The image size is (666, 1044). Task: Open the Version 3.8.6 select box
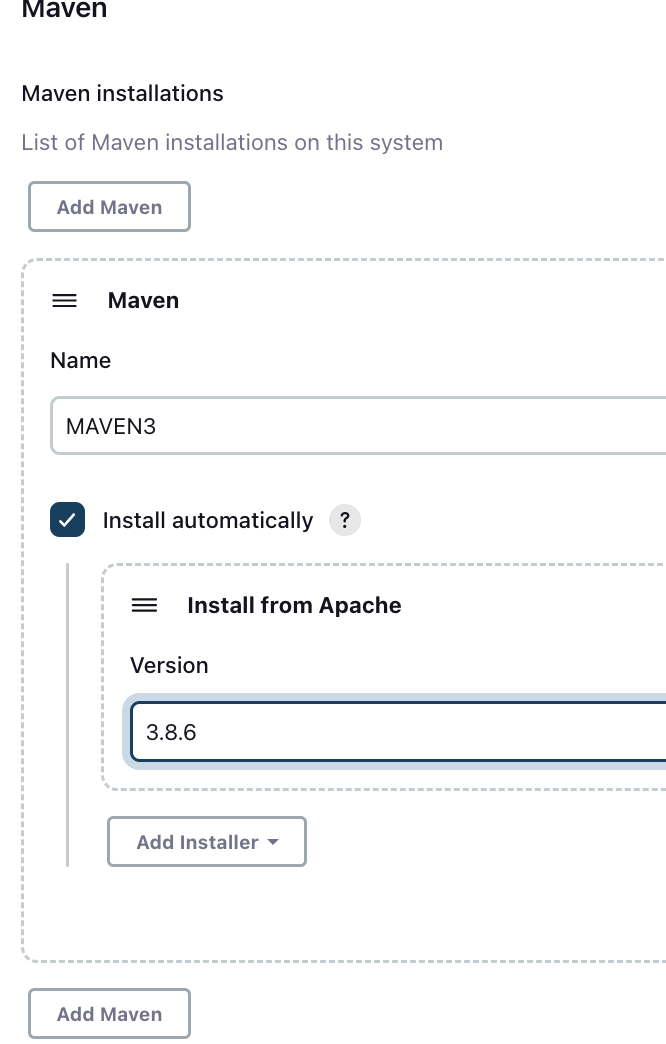coord(398,732)
